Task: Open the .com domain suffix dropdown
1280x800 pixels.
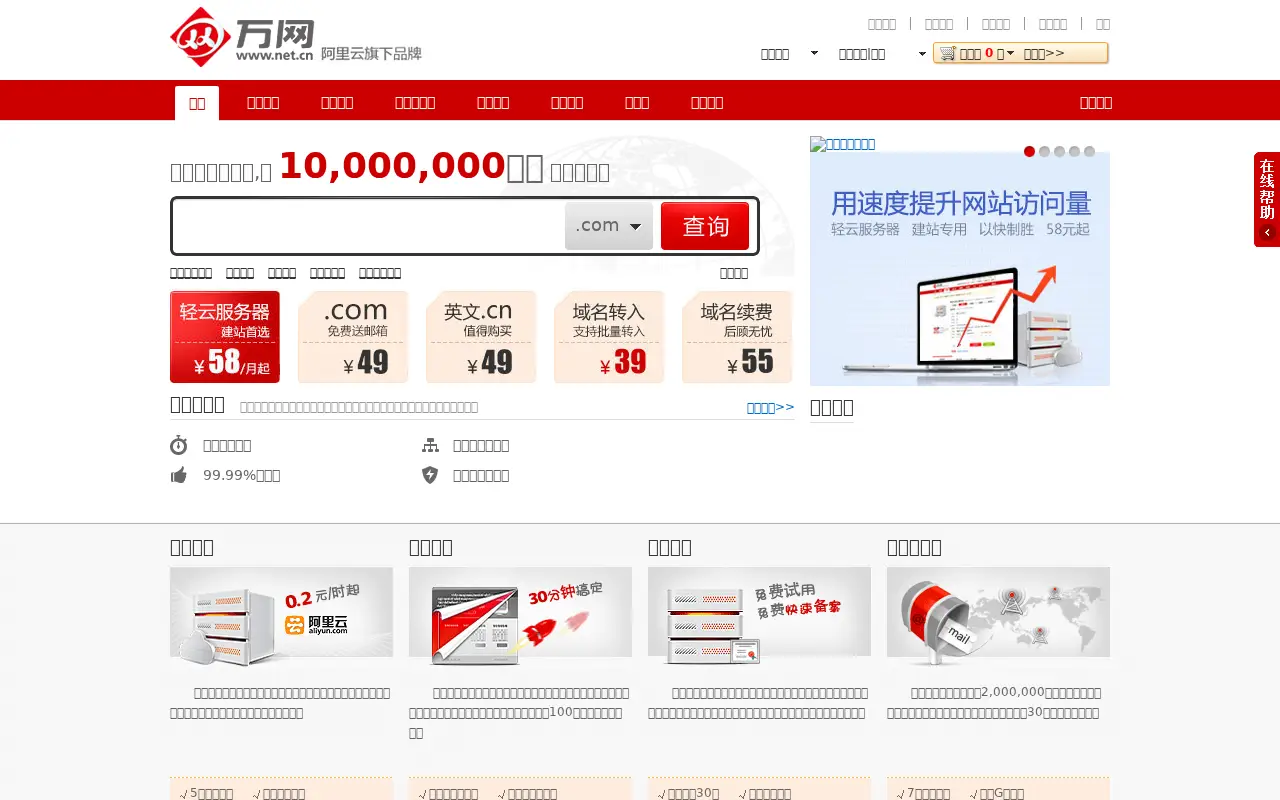Action: (609, 226)
